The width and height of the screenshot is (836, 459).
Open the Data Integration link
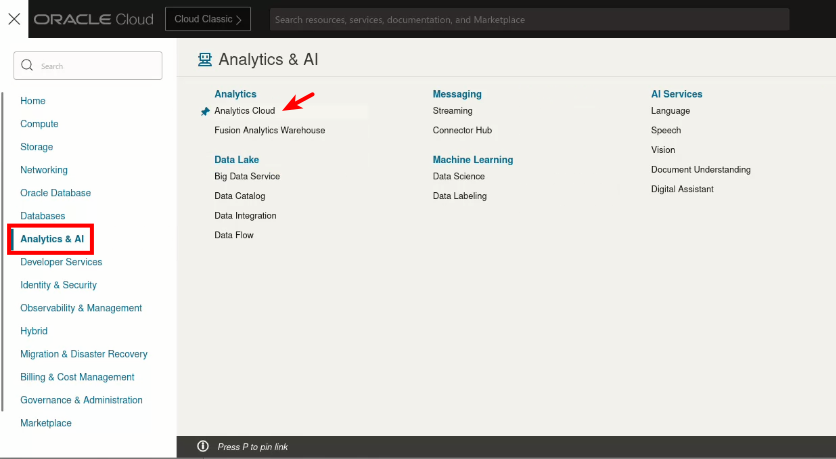click(245, 215)
